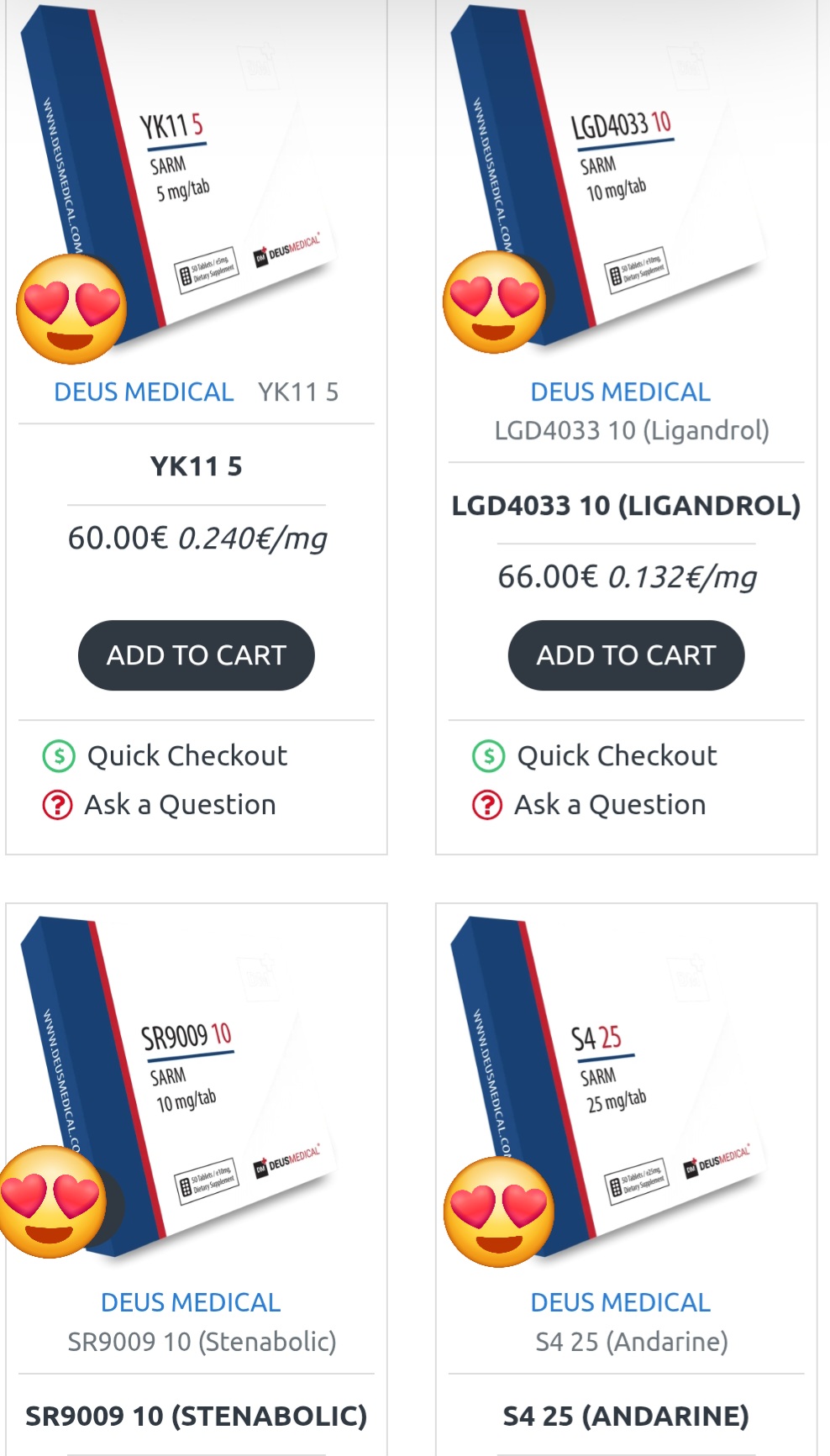Click heart-eyes emoji on YK11 5 product

(x=71, y=309)
